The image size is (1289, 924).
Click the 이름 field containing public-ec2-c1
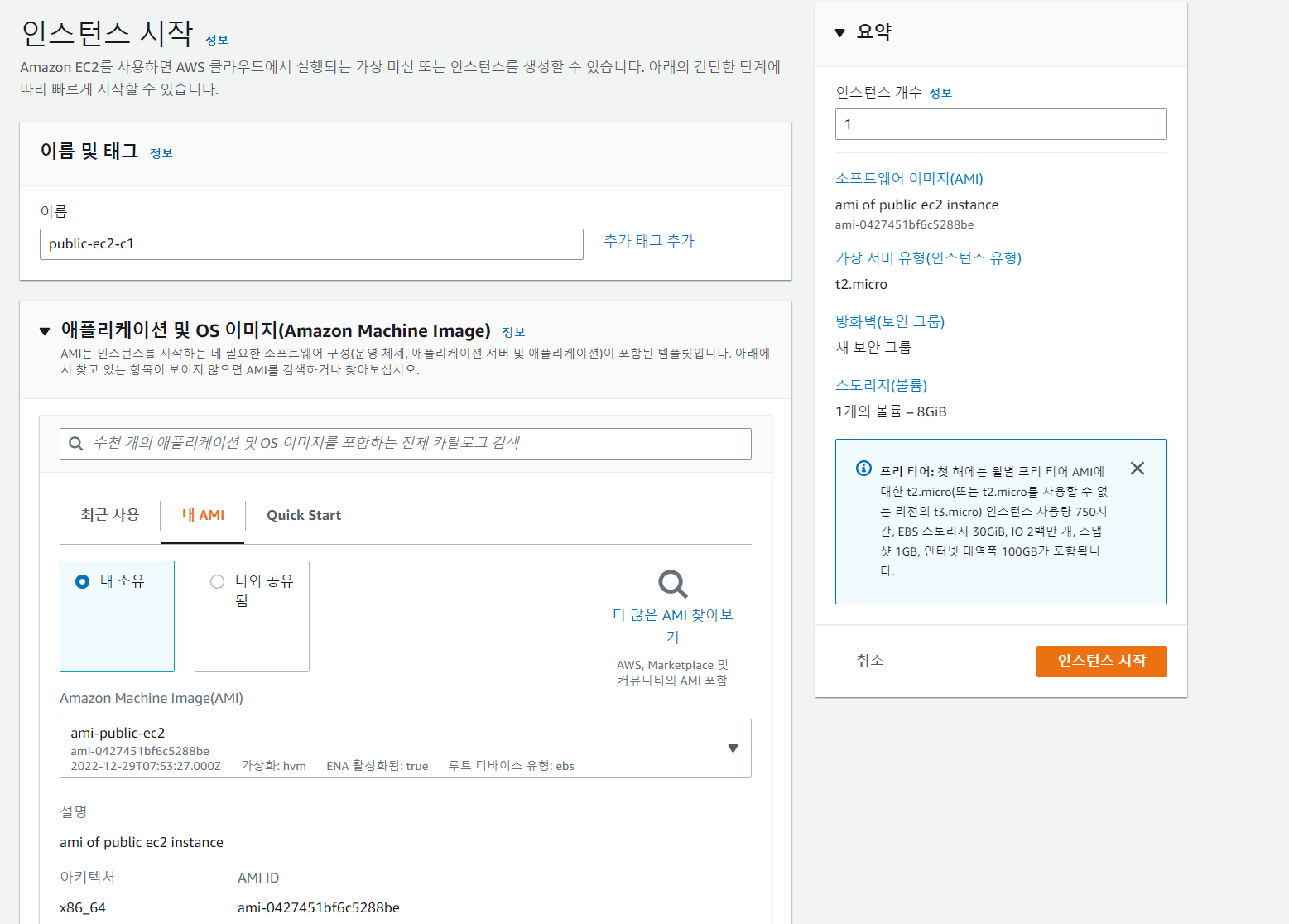311,243
